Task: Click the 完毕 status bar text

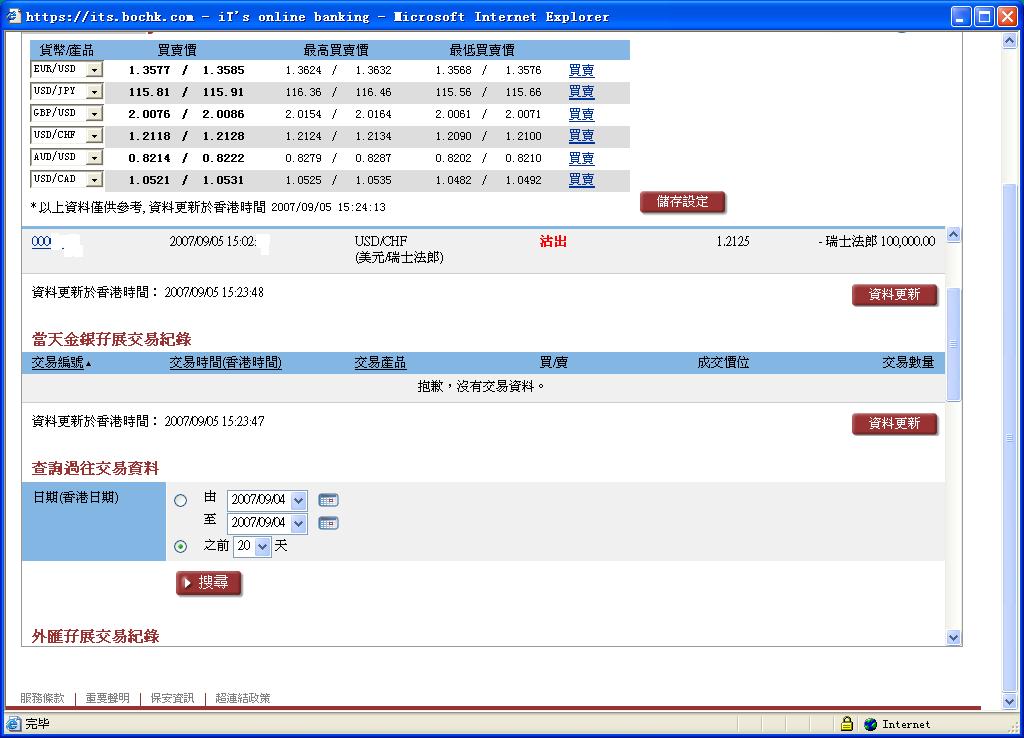Action: (x=37, y=724)
